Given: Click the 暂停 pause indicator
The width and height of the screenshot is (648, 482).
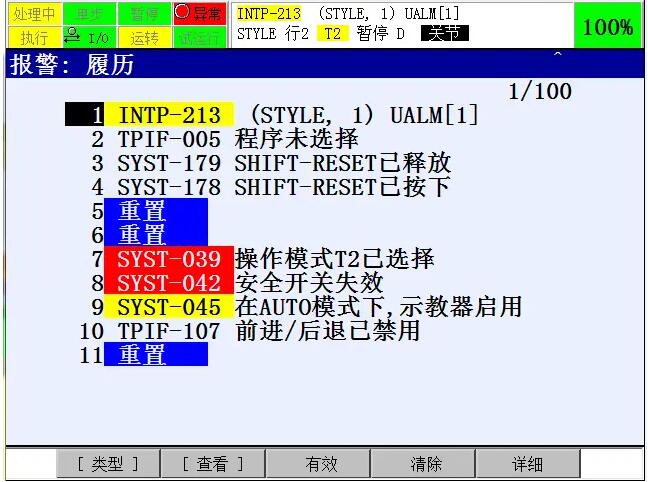Looking at the screenshot, I should pyautogui.click(x=144, y=14).
